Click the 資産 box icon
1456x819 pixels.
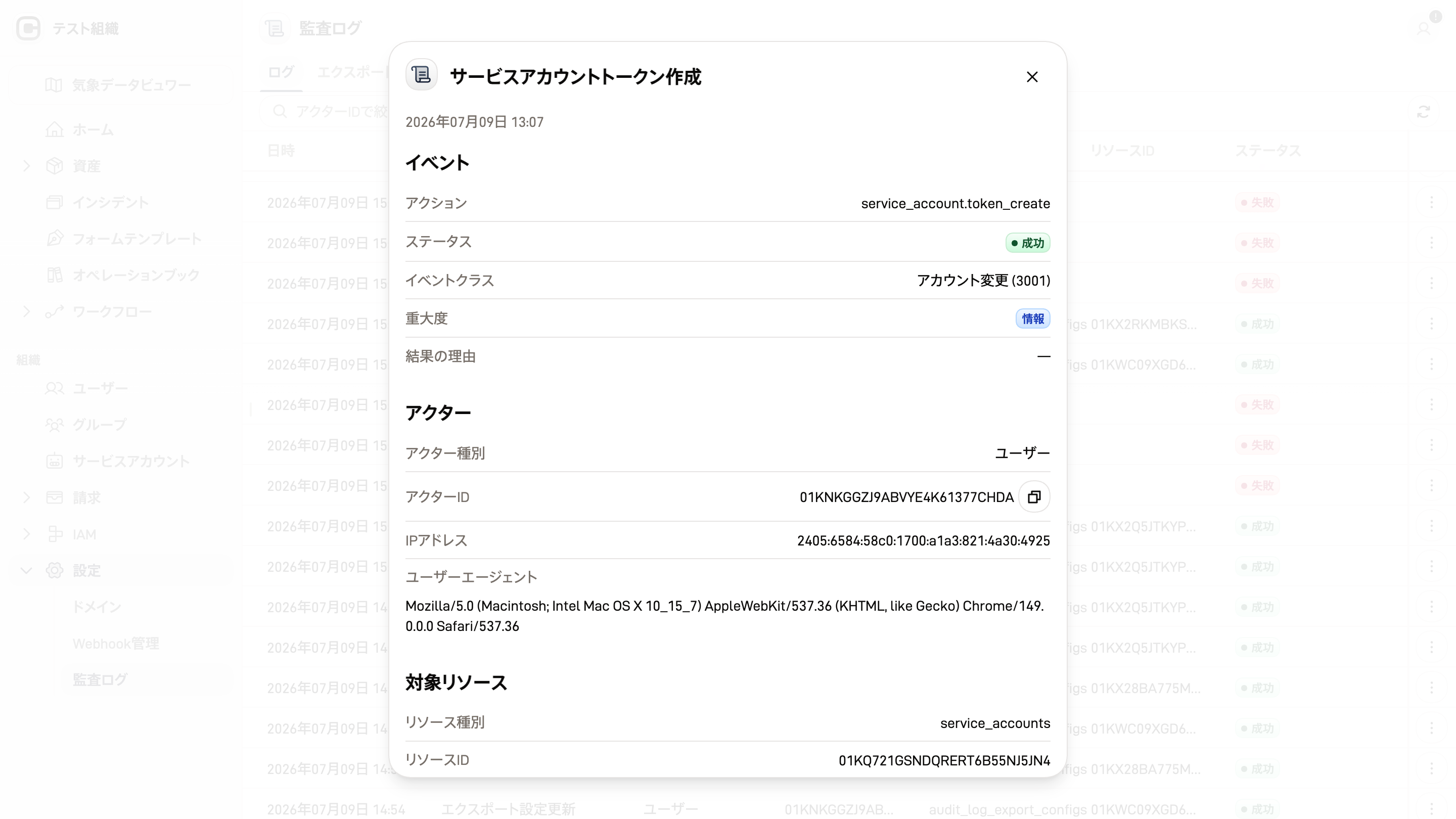(54, 166)
